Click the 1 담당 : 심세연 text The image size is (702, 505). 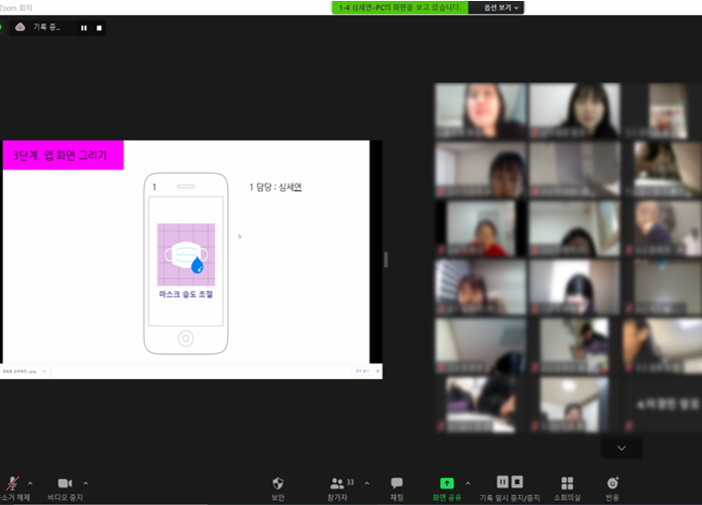[275, 187]
